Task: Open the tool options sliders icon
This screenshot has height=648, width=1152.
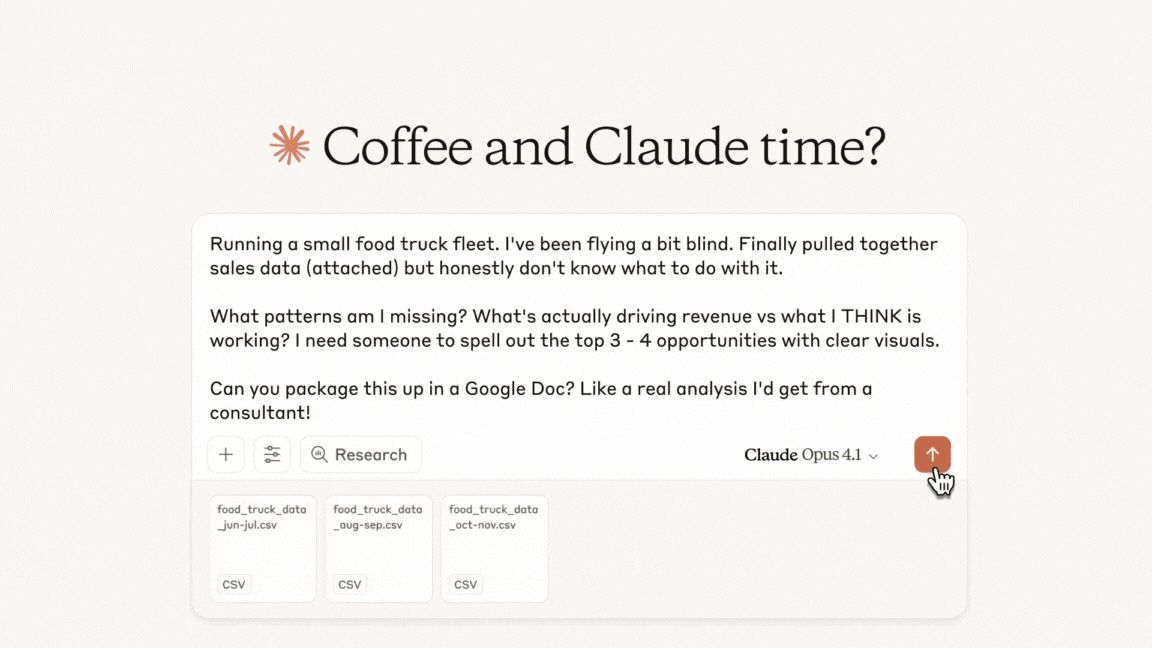Action: click(x=272, y=454)
